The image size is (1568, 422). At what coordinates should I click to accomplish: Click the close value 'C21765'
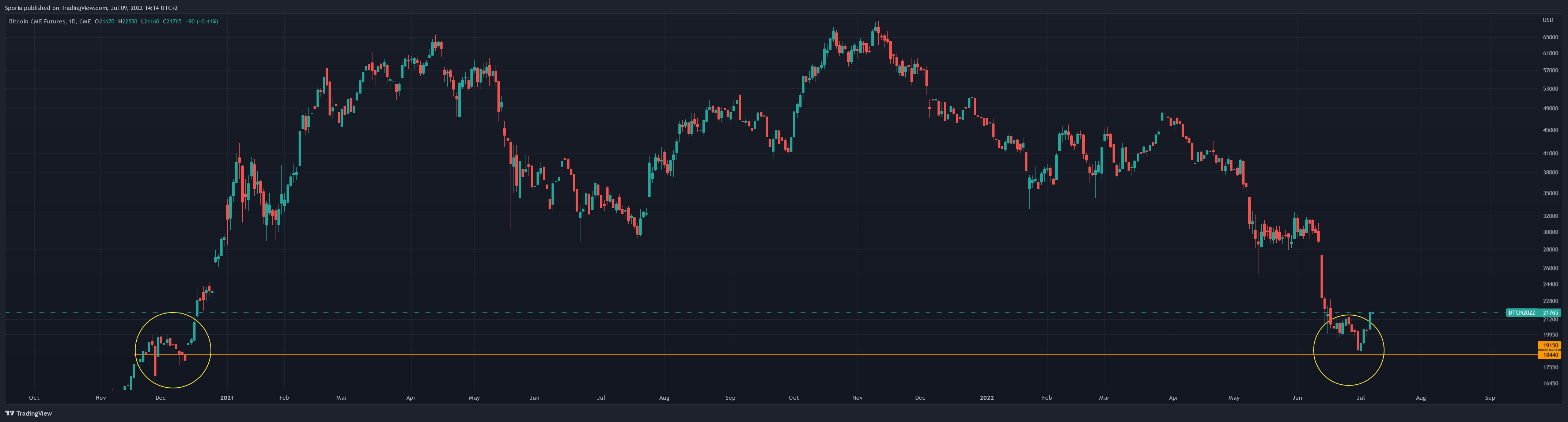172,21
